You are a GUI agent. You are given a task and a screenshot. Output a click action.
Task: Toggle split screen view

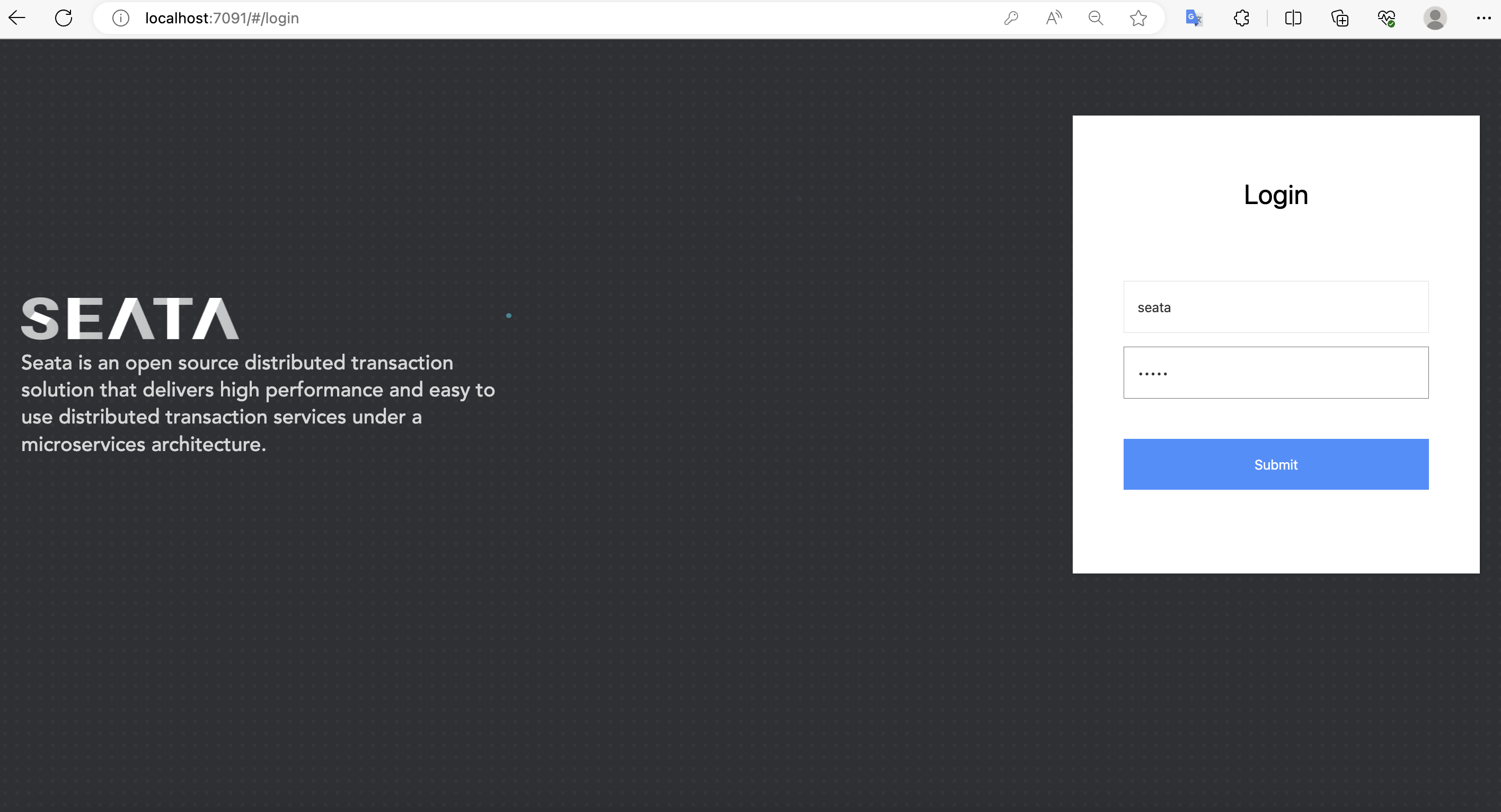1292,18
